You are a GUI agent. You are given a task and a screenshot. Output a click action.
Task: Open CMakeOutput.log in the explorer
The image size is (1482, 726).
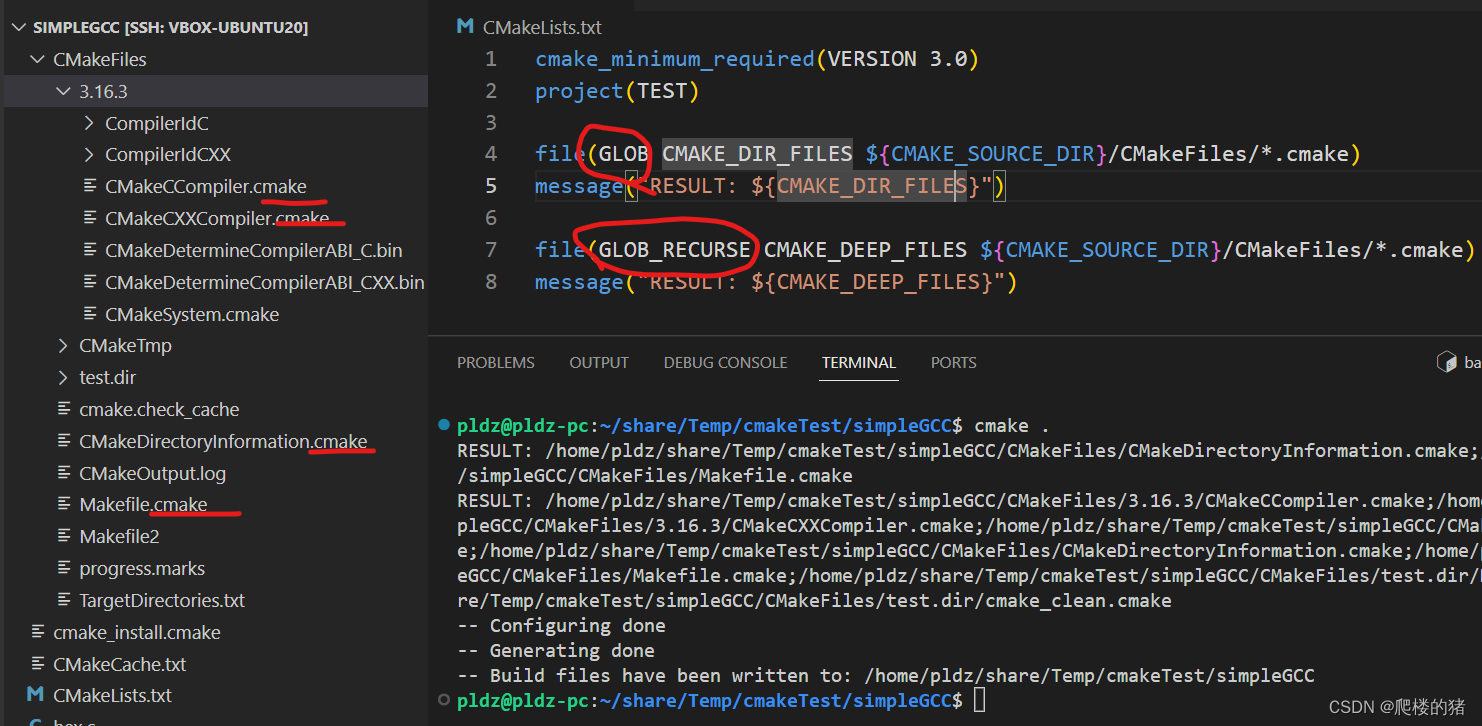click(152, 474)
